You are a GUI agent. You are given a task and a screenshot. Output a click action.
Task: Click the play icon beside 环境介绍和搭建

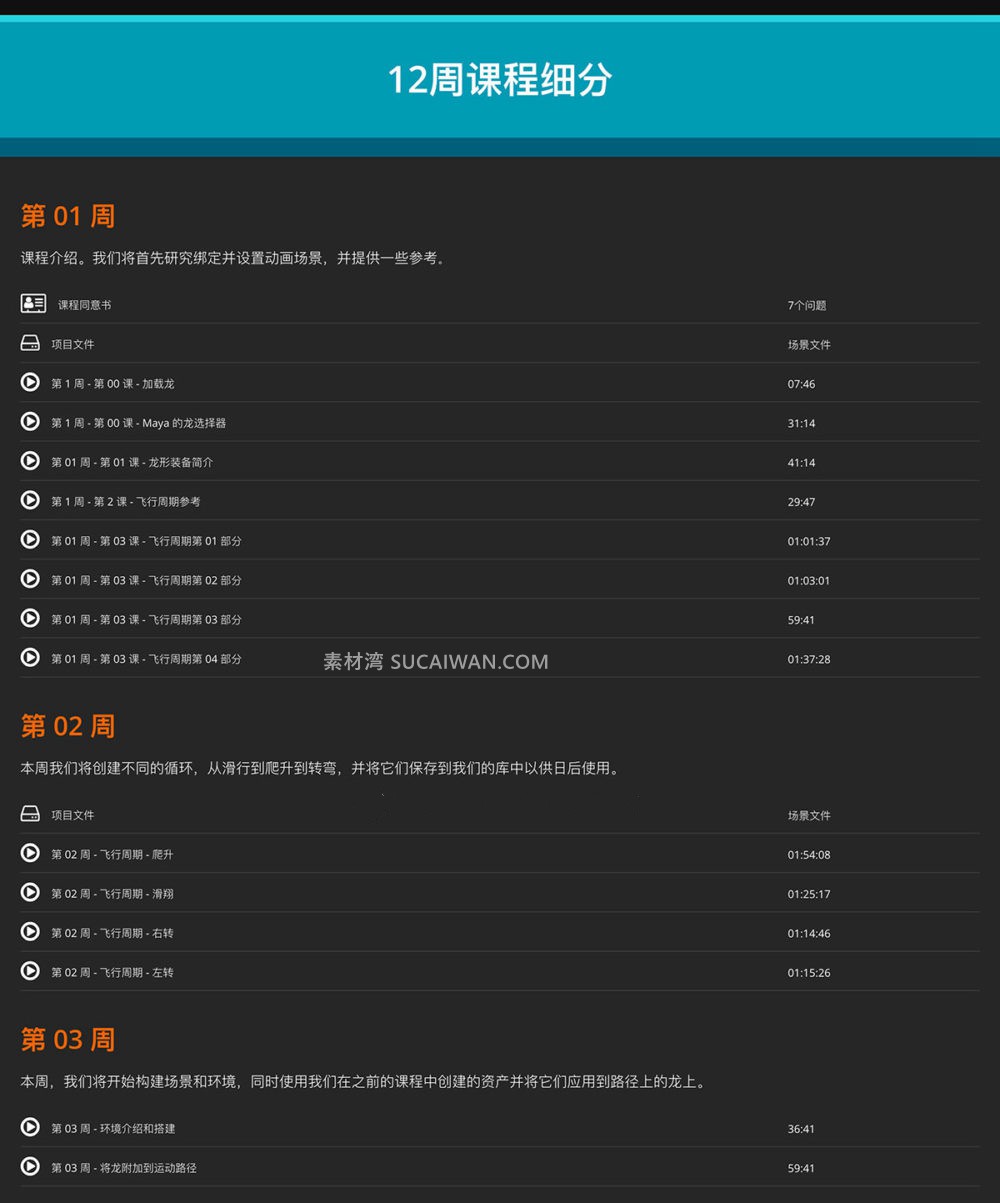(x=29, y=1128)
